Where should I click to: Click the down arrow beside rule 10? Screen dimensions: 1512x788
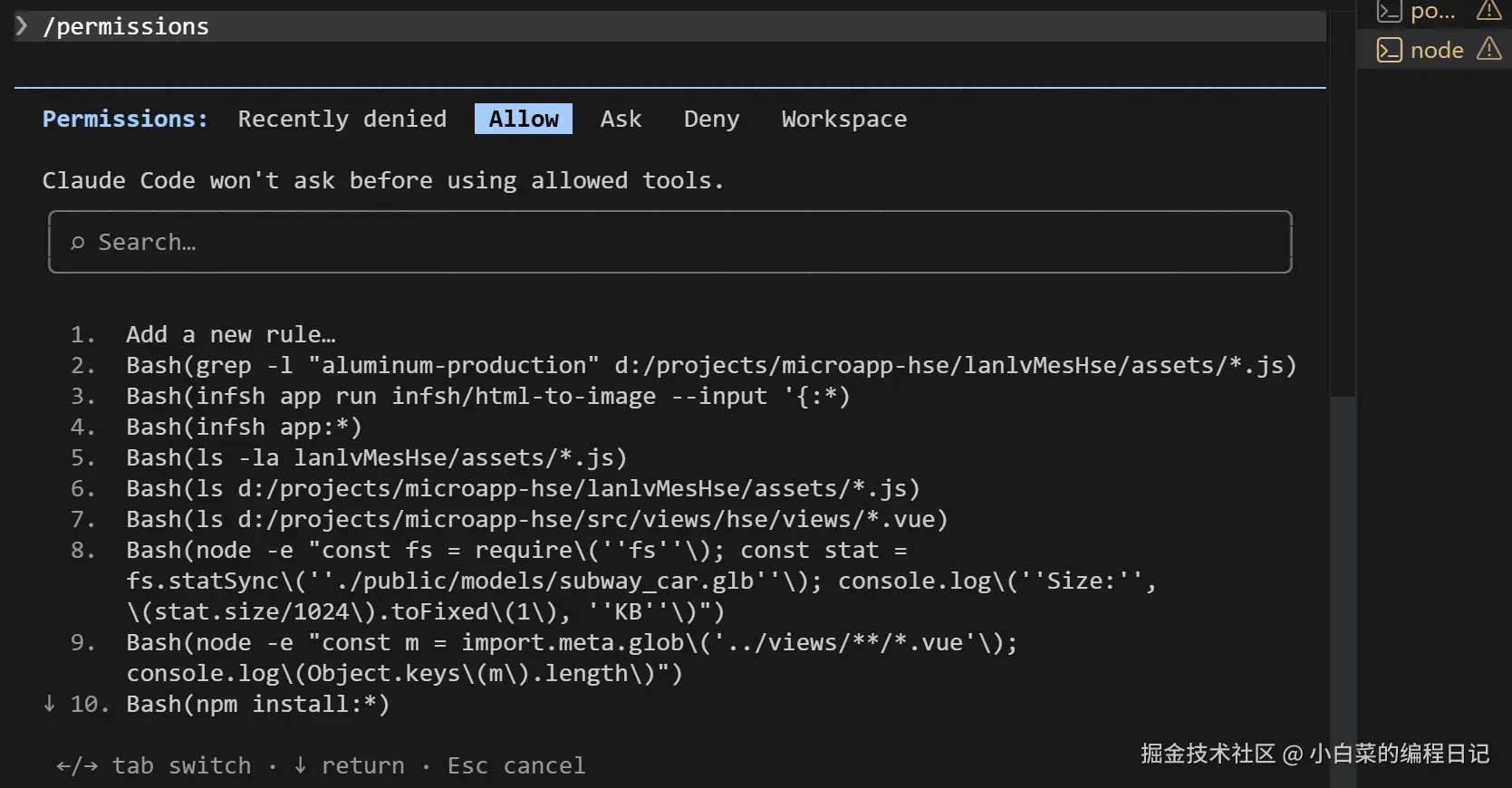(x=49, y=704)
